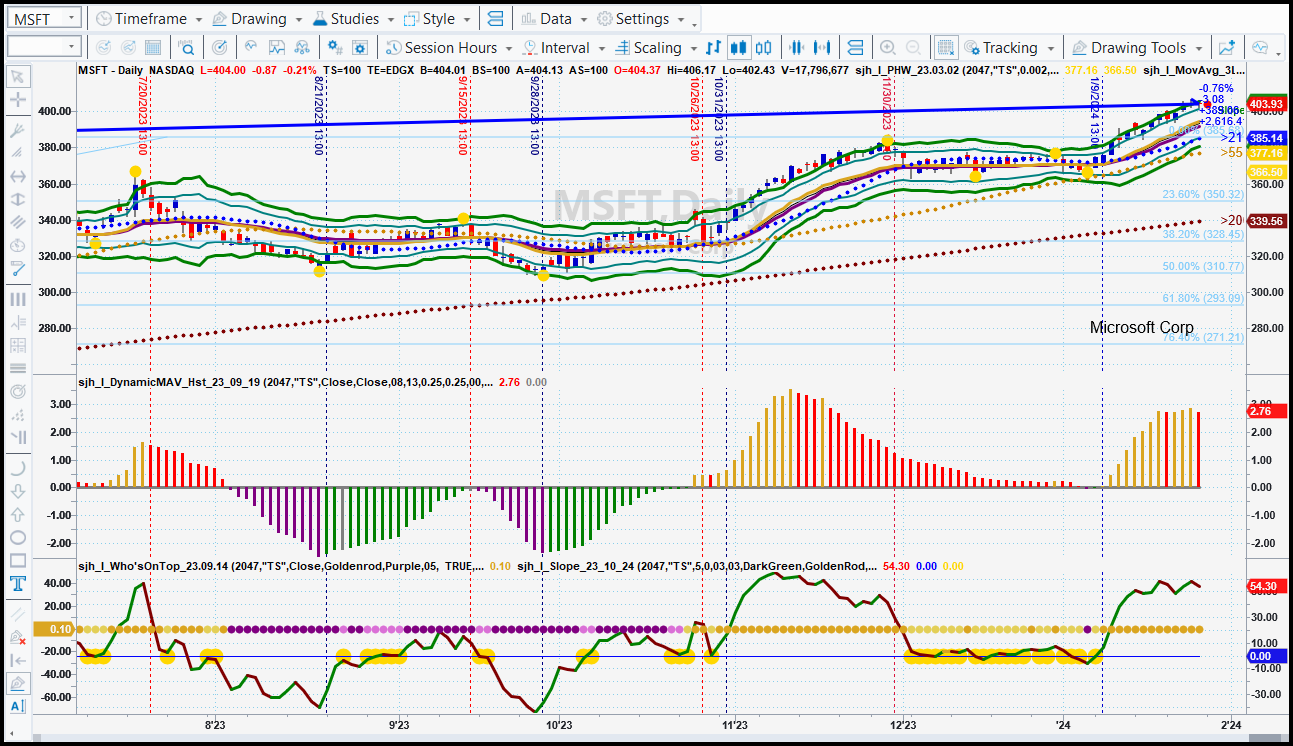Select the text T tool

[17, 583]
